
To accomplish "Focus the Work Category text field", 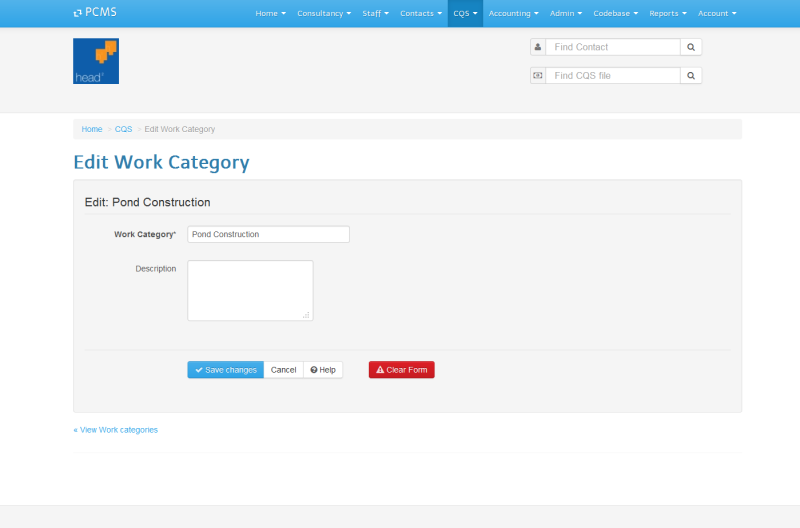I will 268,234.
